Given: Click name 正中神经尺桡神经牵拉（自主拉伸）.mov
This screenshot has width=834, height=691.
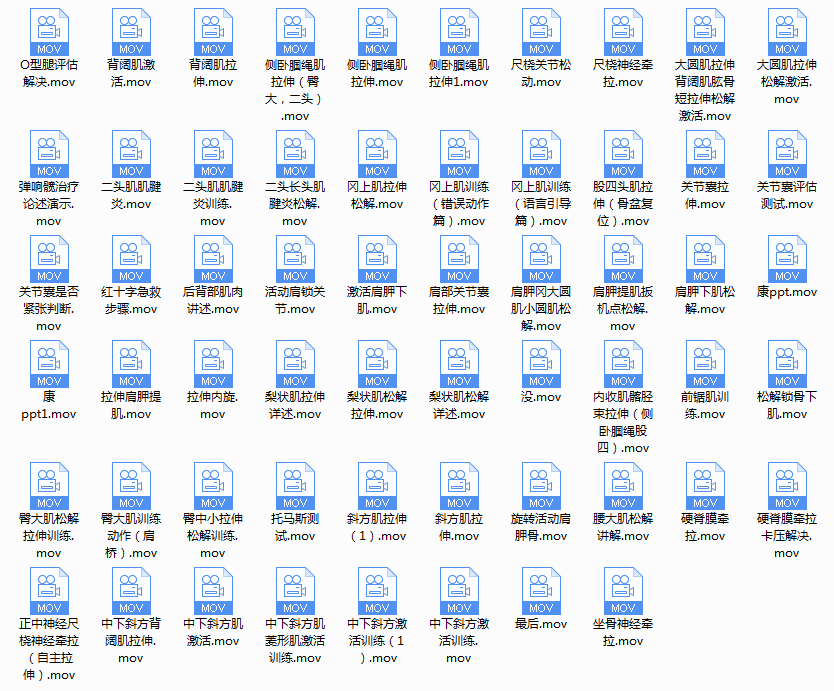Looking at the screenshot, I should tap(49, 649).
